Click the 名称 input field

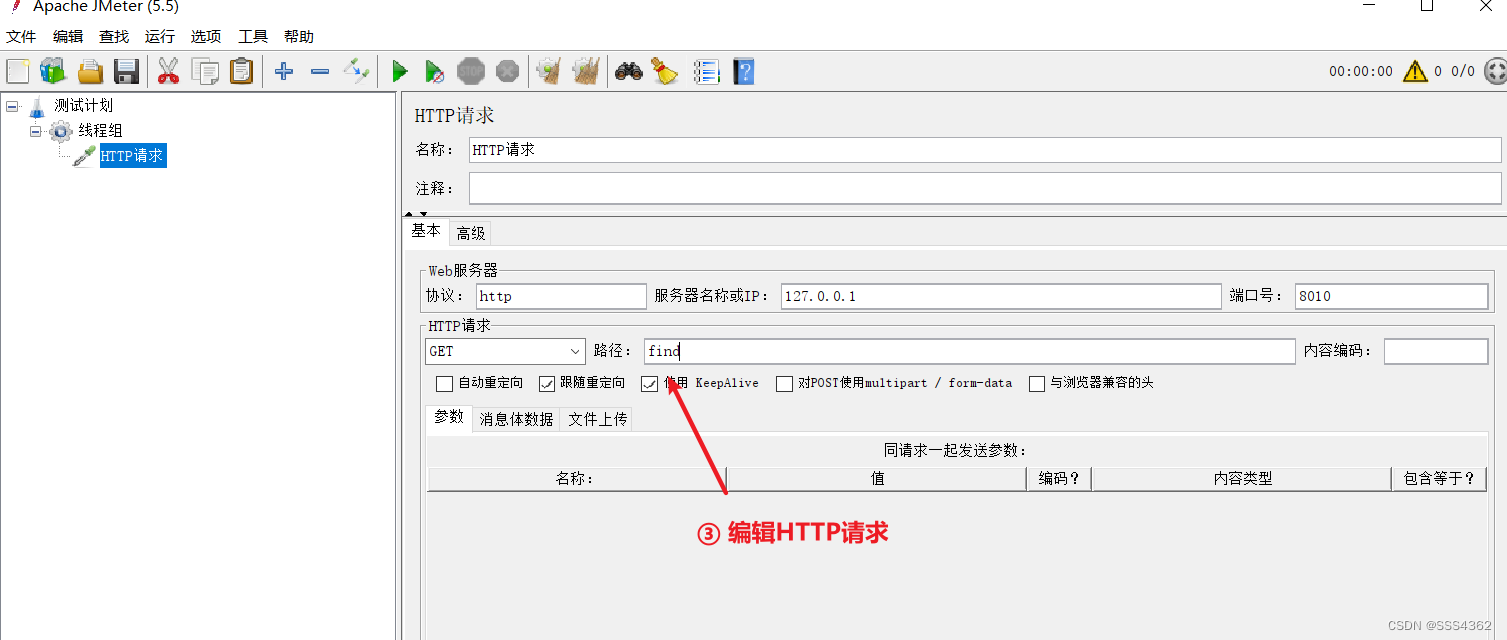pyautogui.click(x=985, y=150)
